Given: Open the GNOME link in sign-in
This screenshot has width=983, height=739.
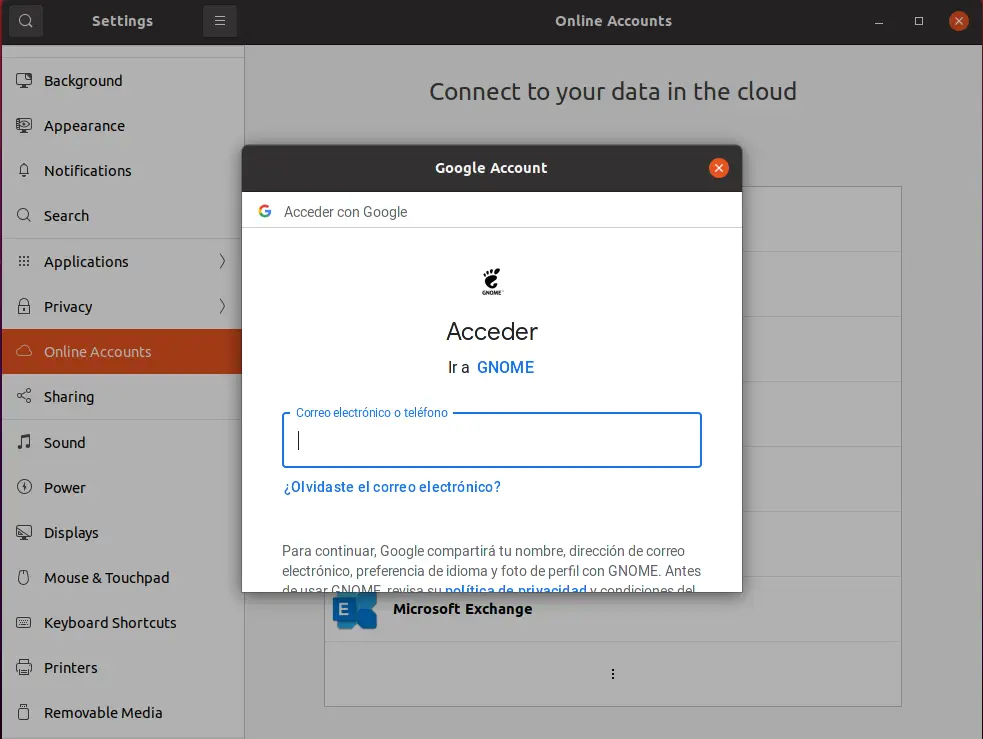Looking at the screenshot, I should [x=505, y=367].
